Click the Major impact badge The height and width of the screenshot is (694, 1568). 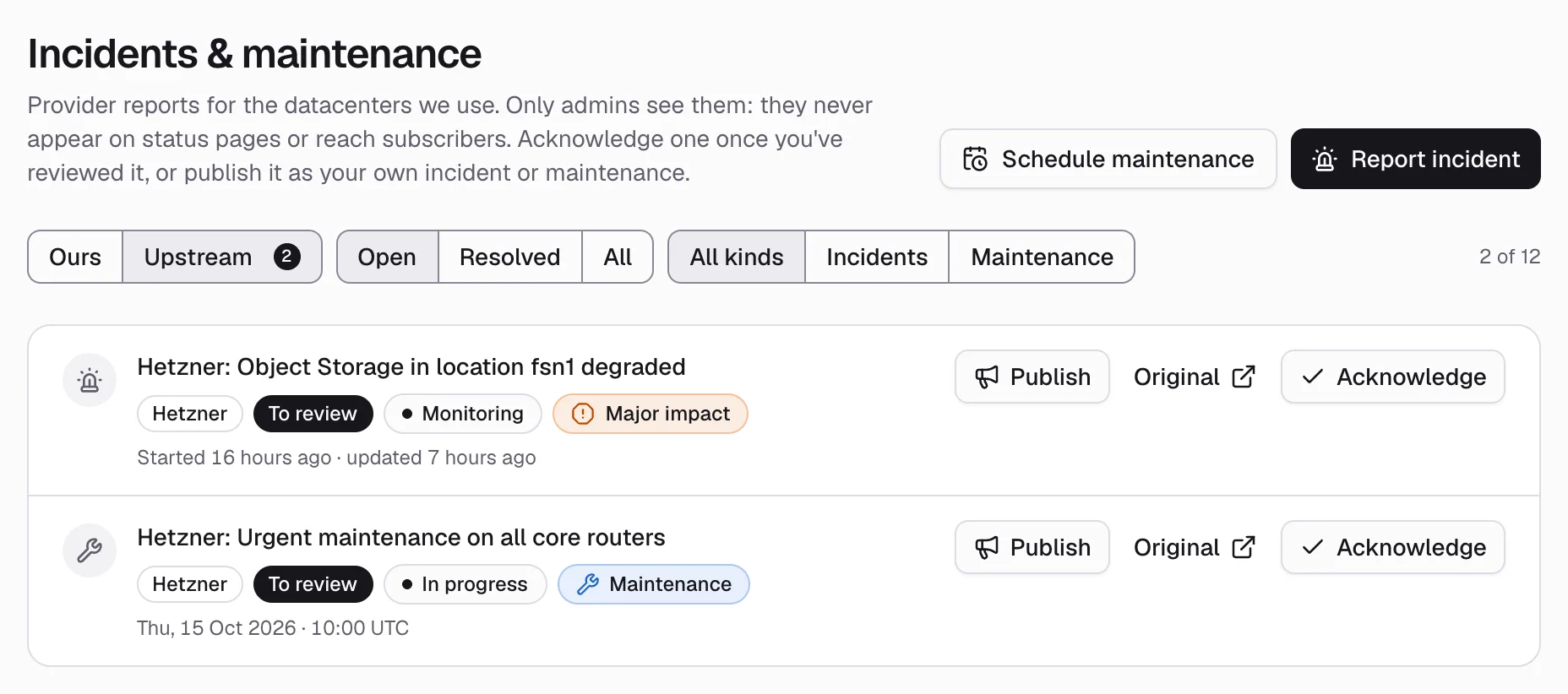pyautogui.click(x=651, y=414)
